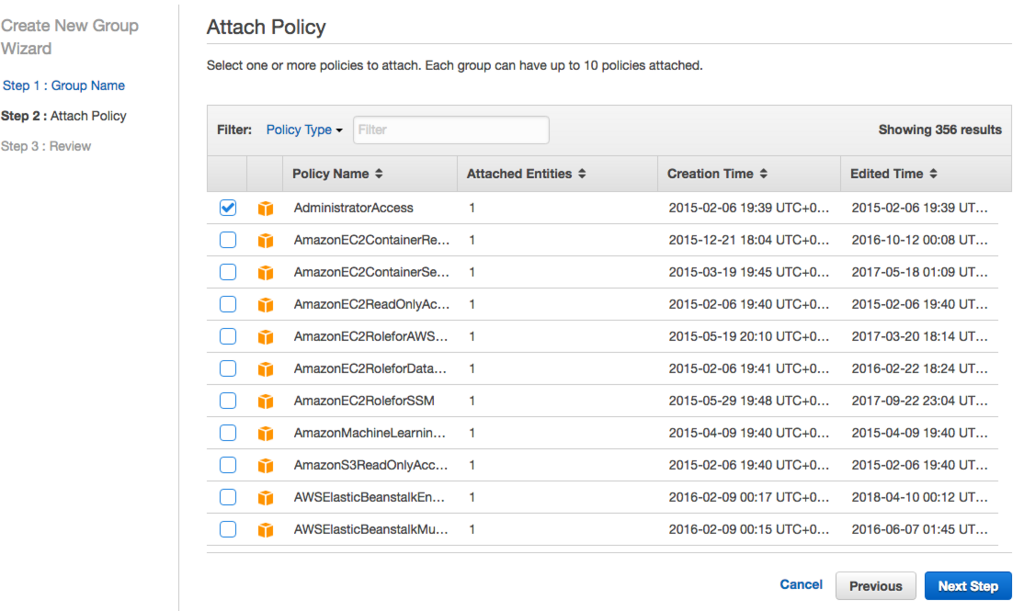1024x611 pixels.
Task: Click the sort arrows icon on Edited Time
Action: pos(933,174)
